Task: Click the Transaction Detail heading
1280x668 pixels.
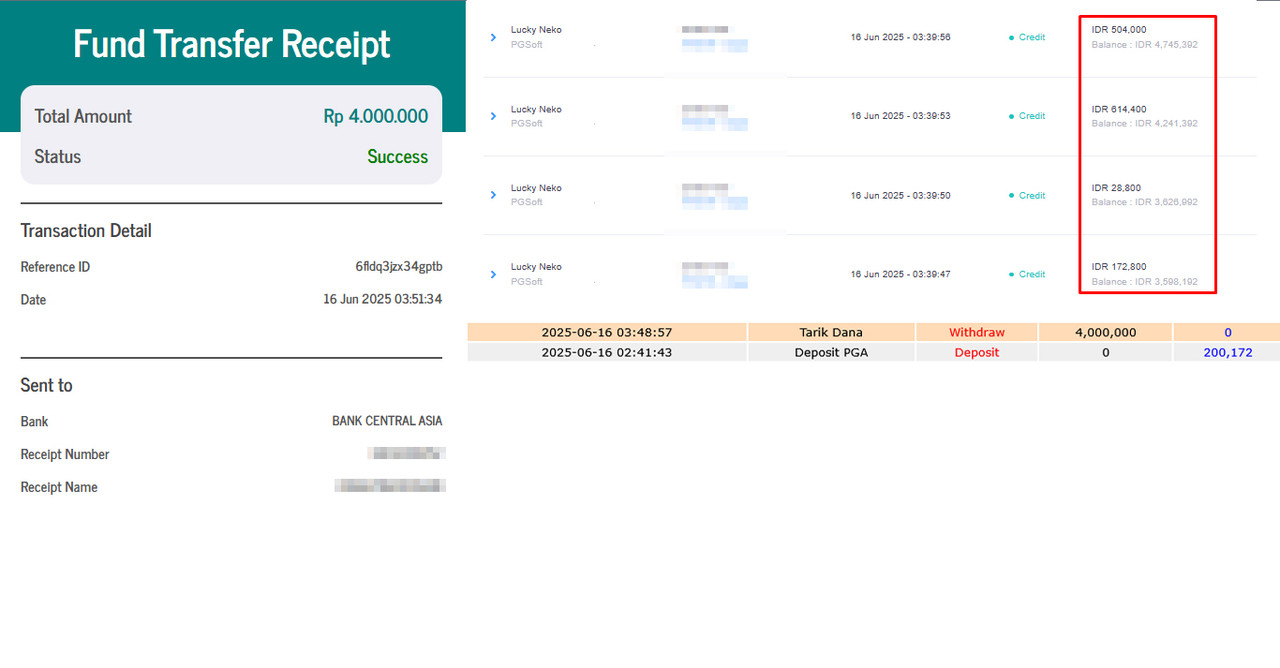Action: pyautogui.click(x=86, y=231)
